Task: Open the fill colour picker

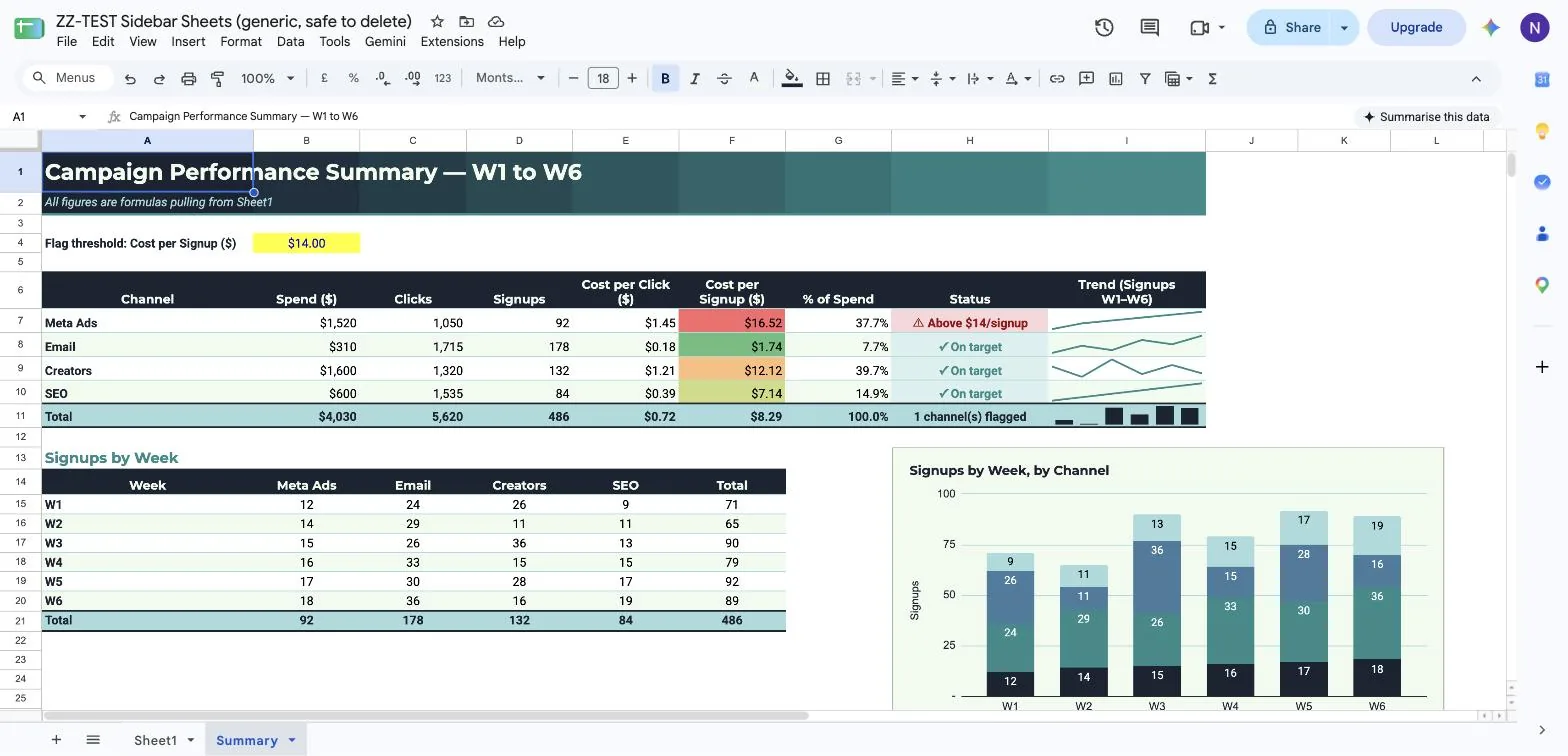Action: coord(792,78)
